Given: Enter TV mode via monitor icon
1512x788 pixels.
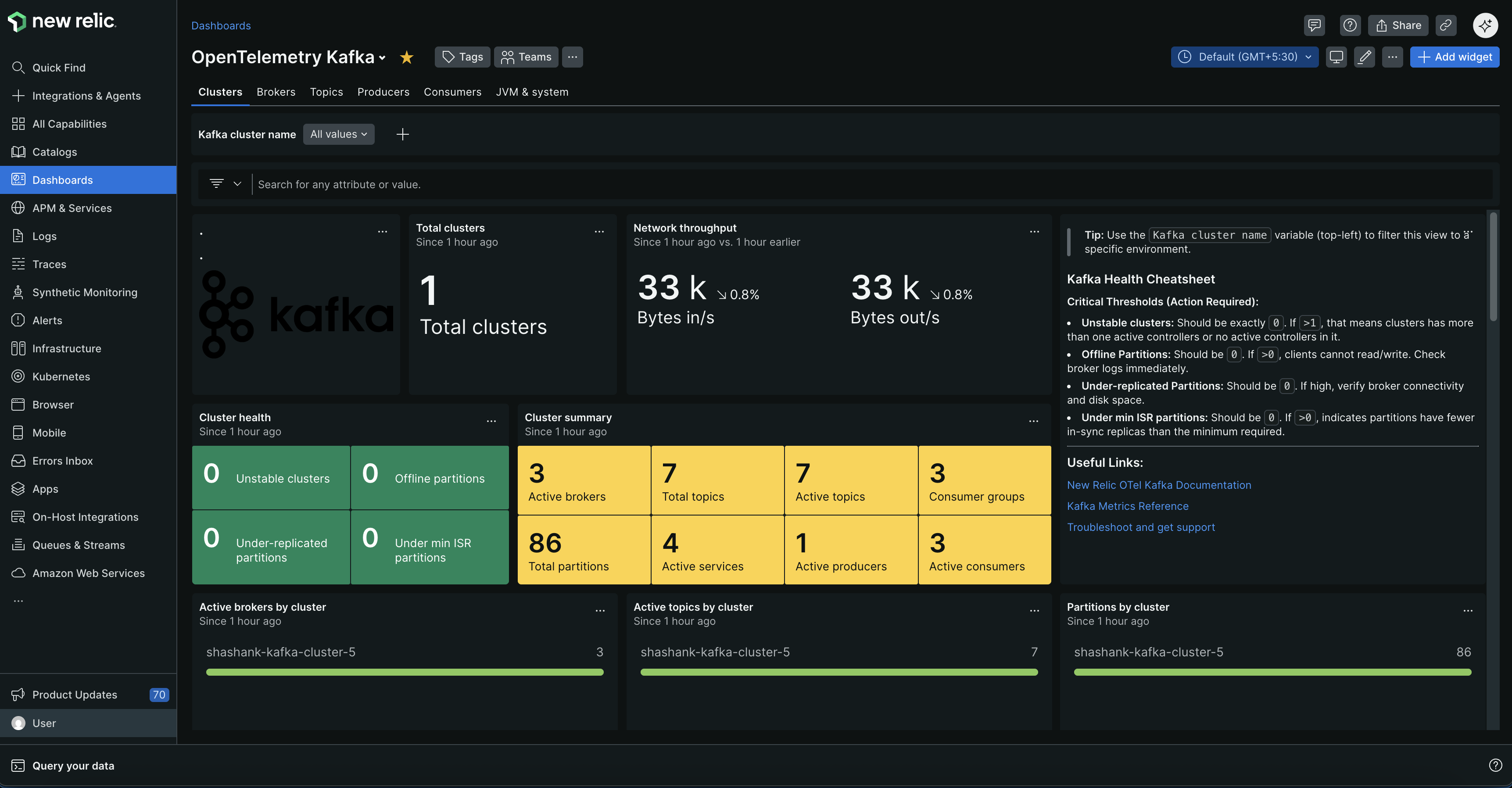Looking at the screenshot, I should point(1336,57).
